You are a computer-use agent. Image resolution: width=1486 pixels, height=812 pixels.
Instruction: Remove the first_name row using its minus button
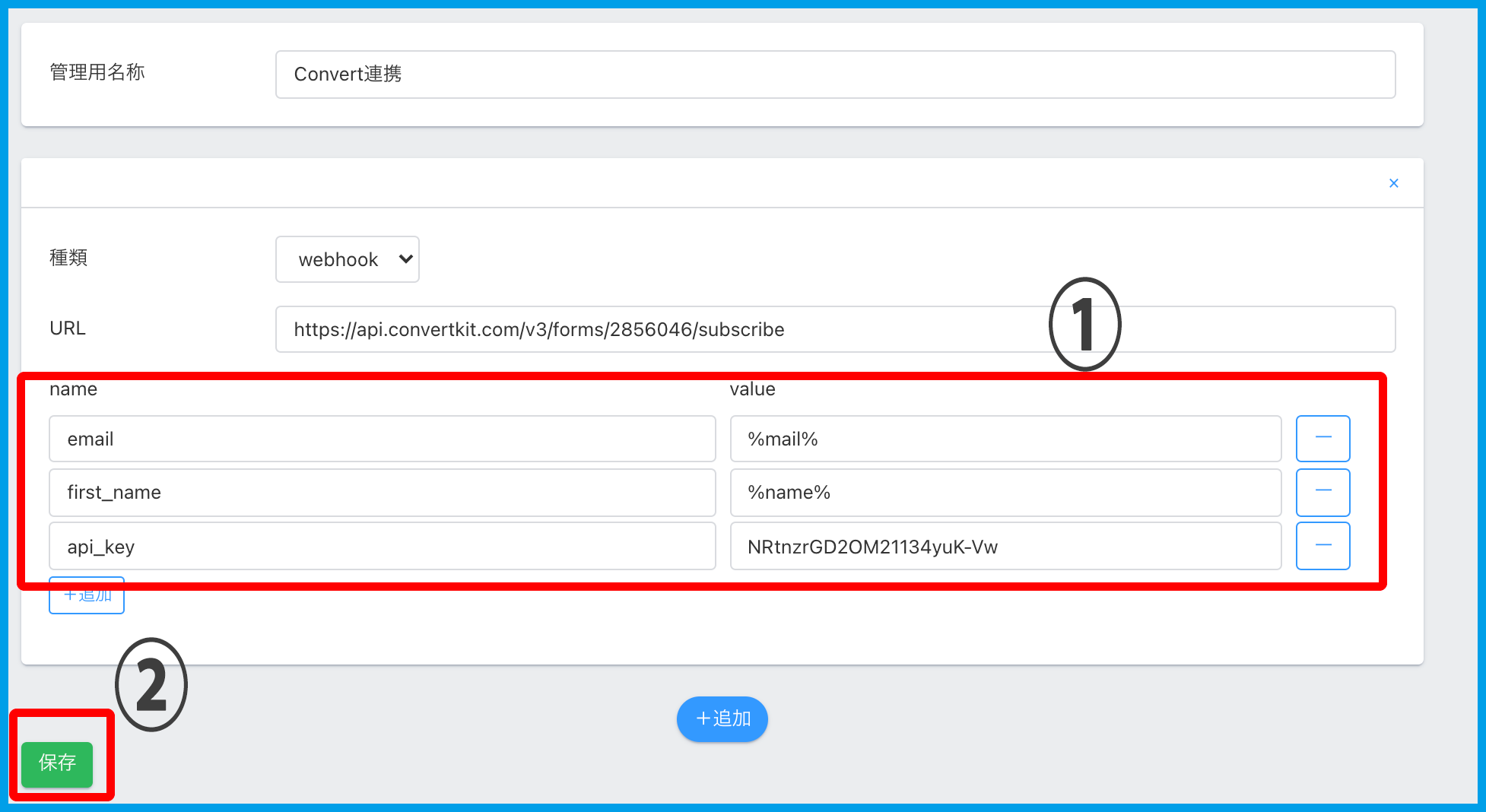click(1322, 492)
